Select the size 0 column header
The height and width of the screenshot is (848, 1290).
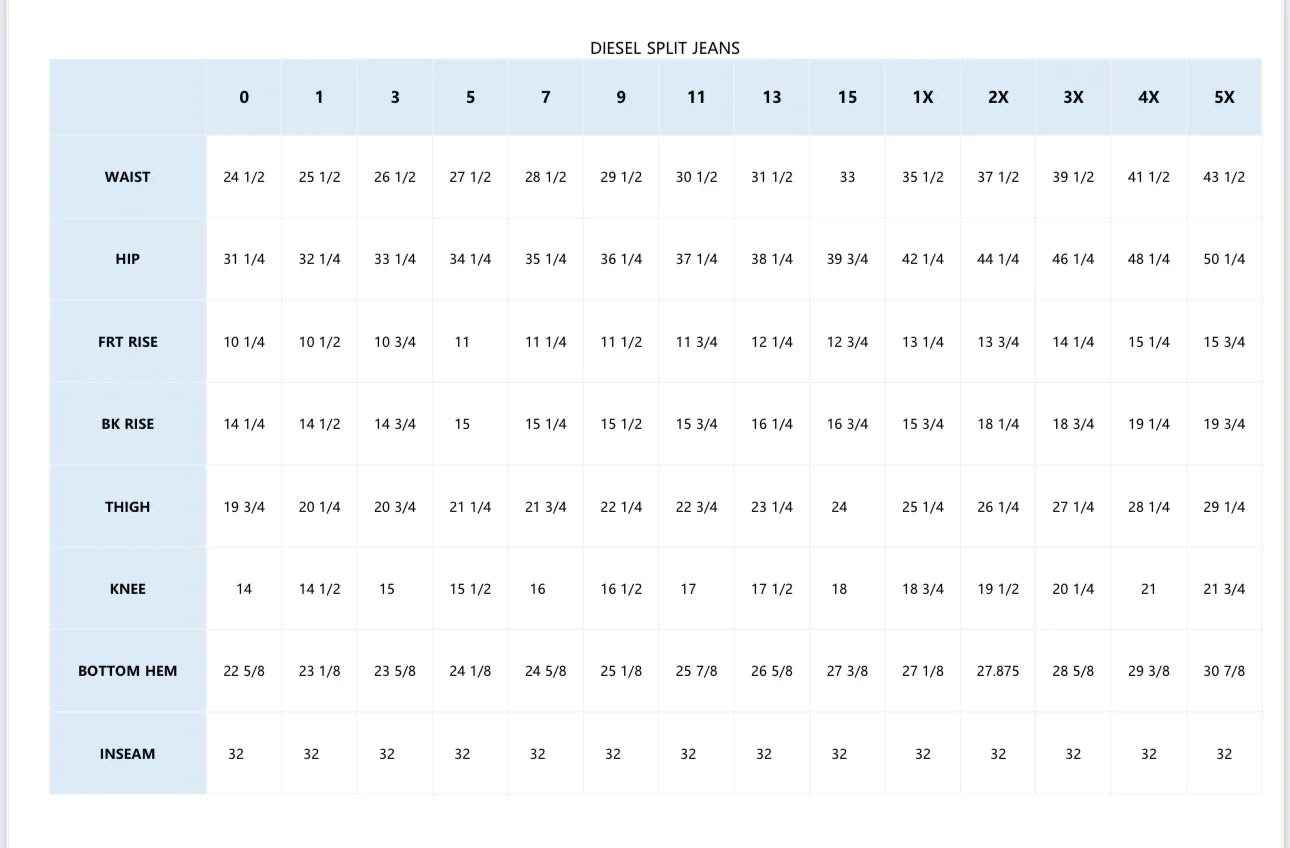pyautogui.click(x=244, y=97)
